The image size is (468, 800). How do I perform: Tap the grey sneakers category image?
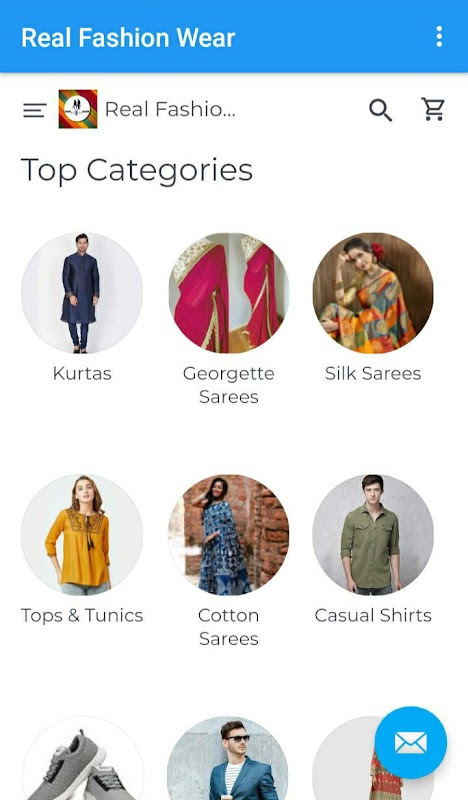click(x=82, y=758)
